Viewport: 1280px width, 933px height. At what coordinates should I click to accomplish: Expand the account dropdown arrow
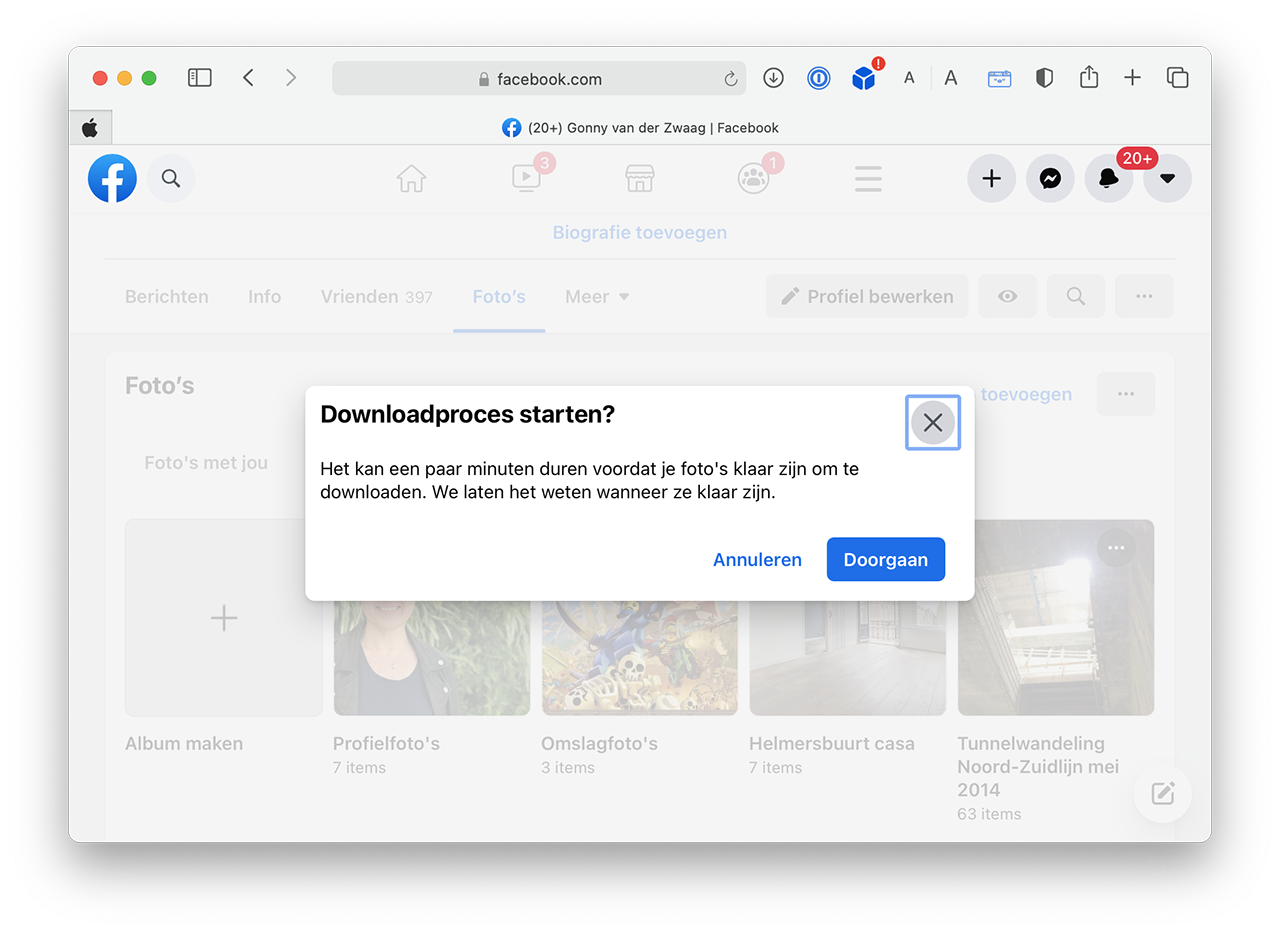click(x=1167, y=179)
